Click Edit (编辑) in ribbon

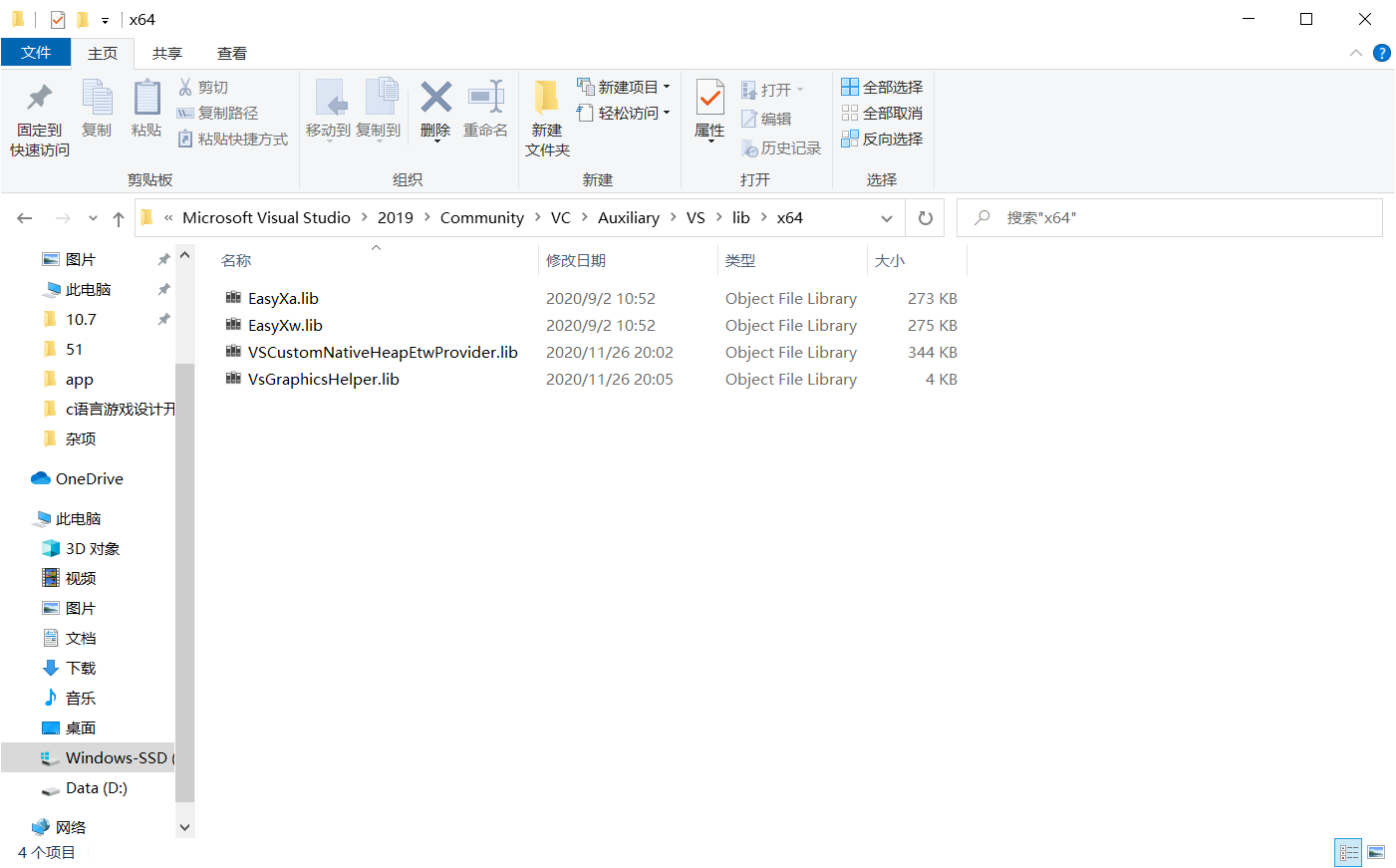[x=766, y=120]
